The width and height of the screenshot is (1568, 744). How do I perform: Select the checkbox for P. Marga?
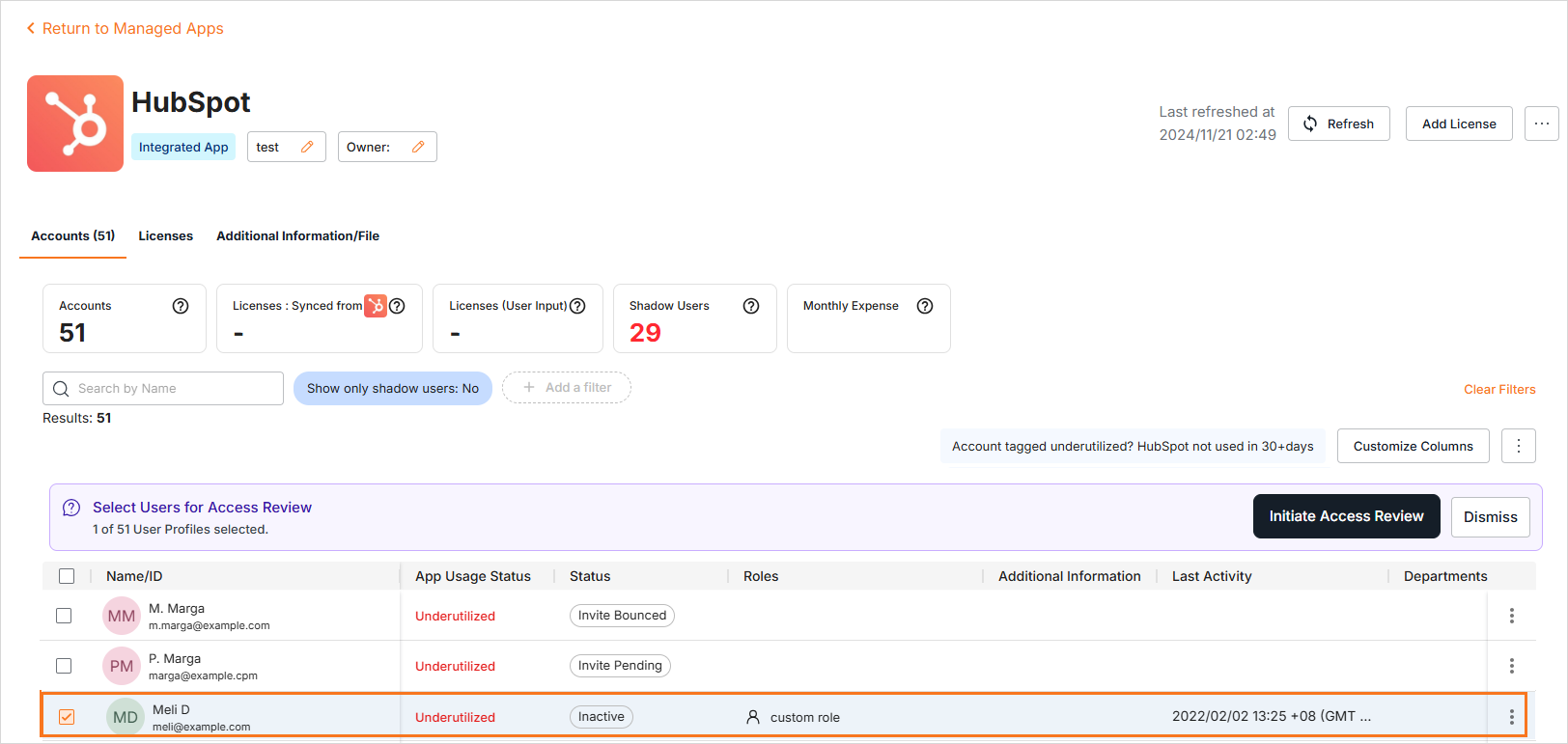(64, 666)
